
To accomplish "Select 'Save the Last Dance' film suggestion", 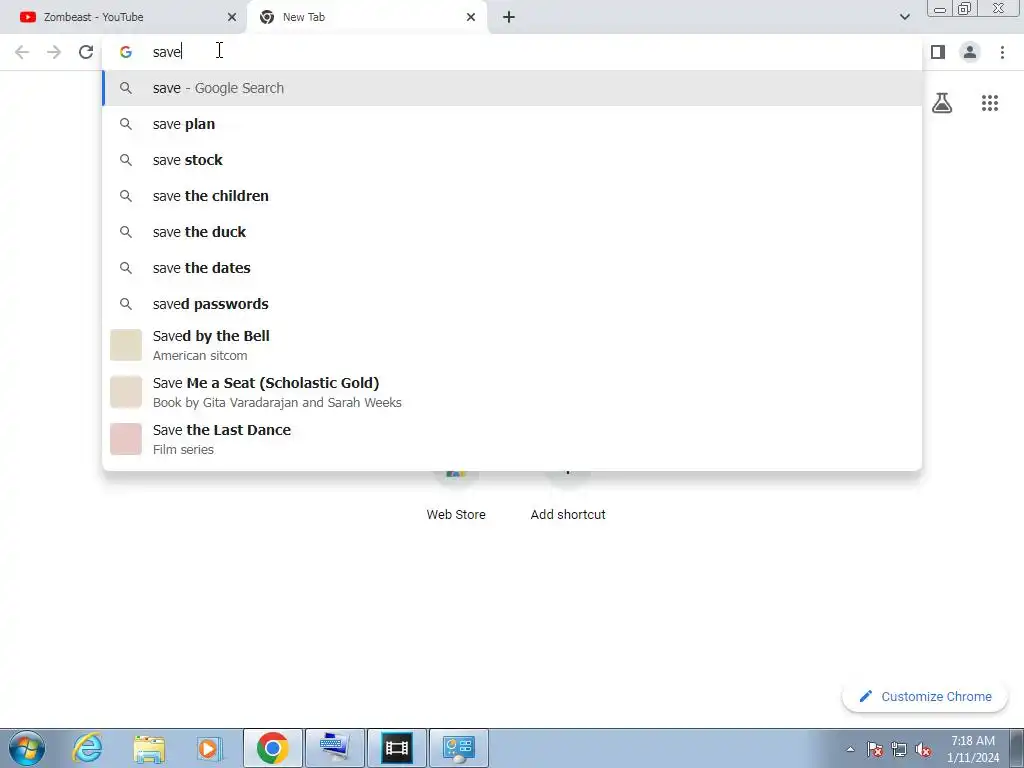I will point(512,439).
